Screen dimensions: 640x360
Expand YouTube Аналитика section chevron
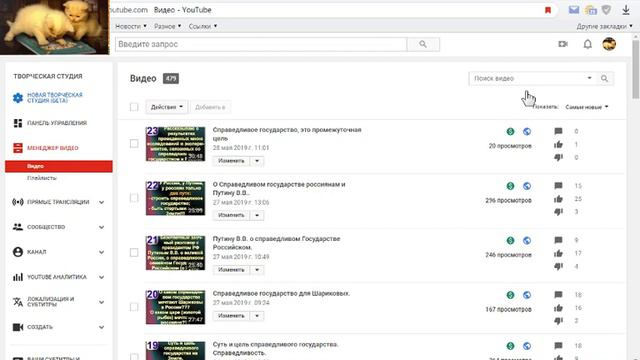point(102,277)
